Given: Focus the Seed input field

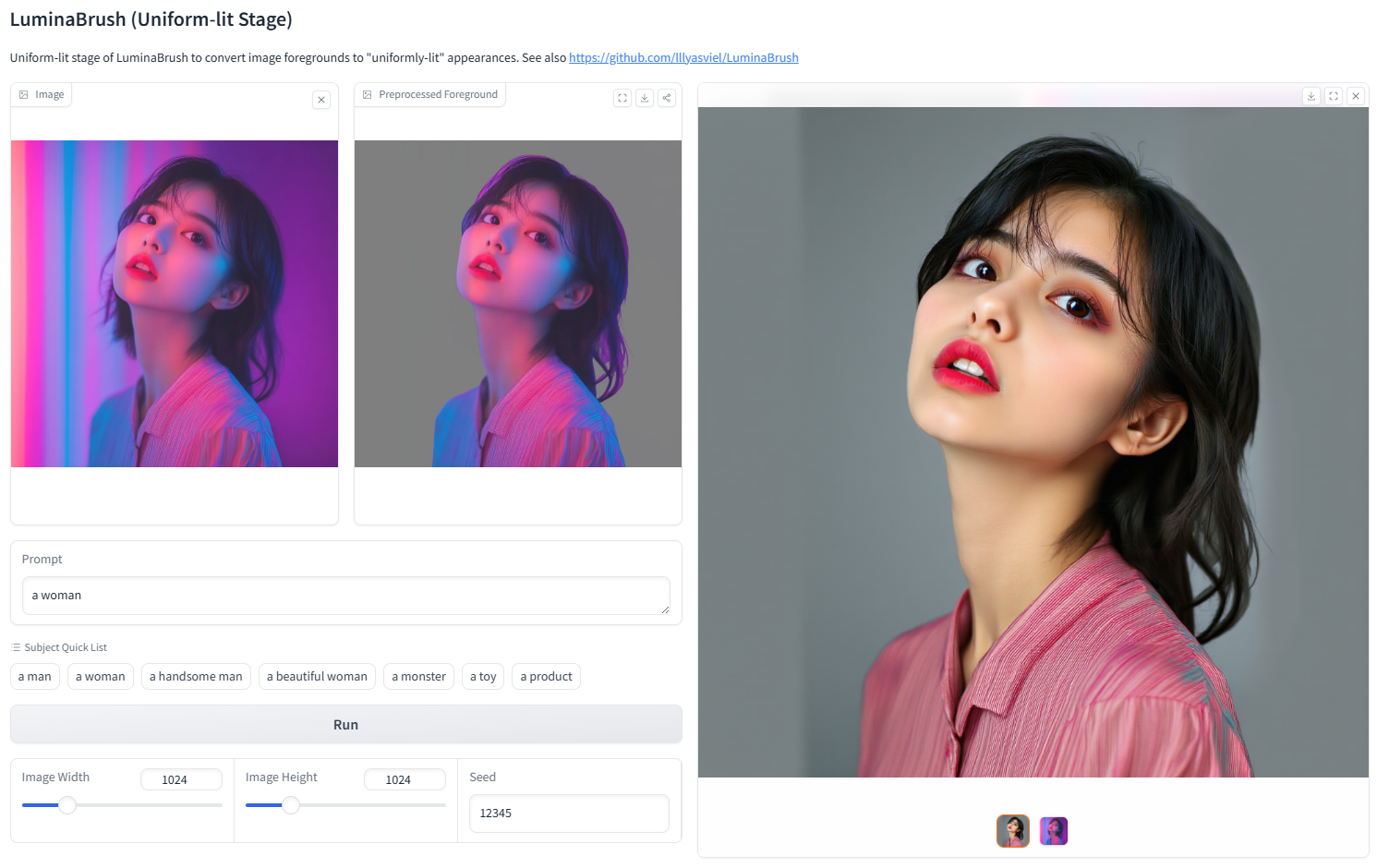Looking at the screenshot, I should [569, 814].
